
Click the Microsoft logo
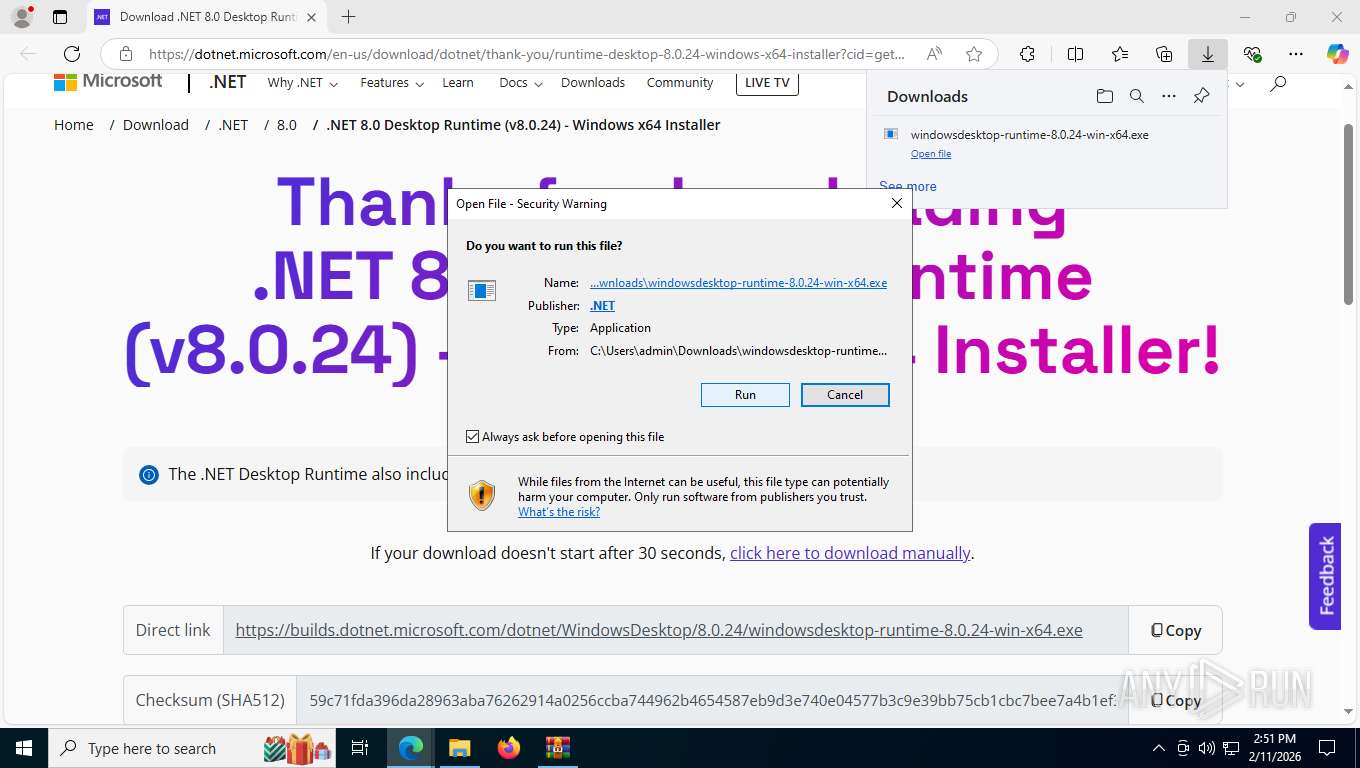point(108,82)
